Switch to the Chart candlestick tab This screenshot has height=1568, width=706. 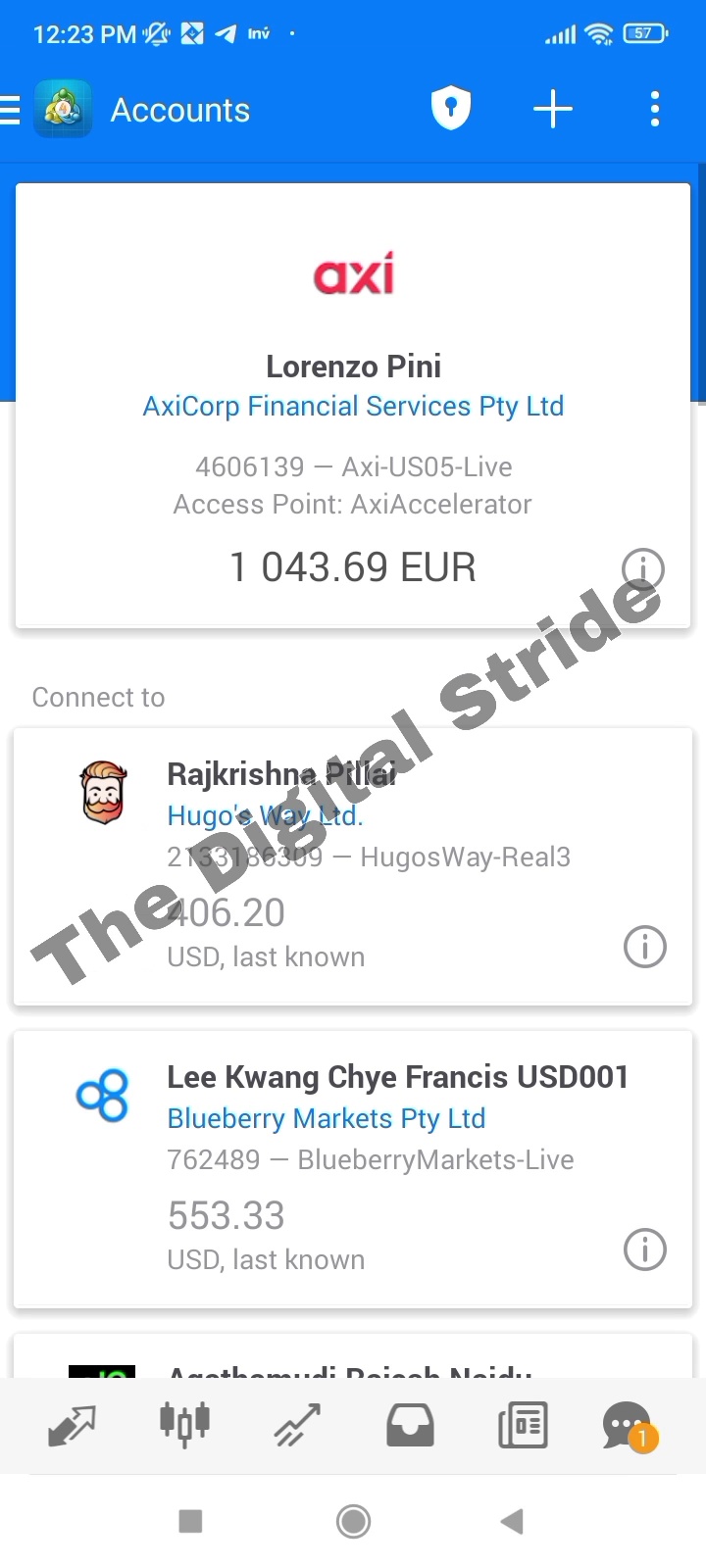[184, 1425]
